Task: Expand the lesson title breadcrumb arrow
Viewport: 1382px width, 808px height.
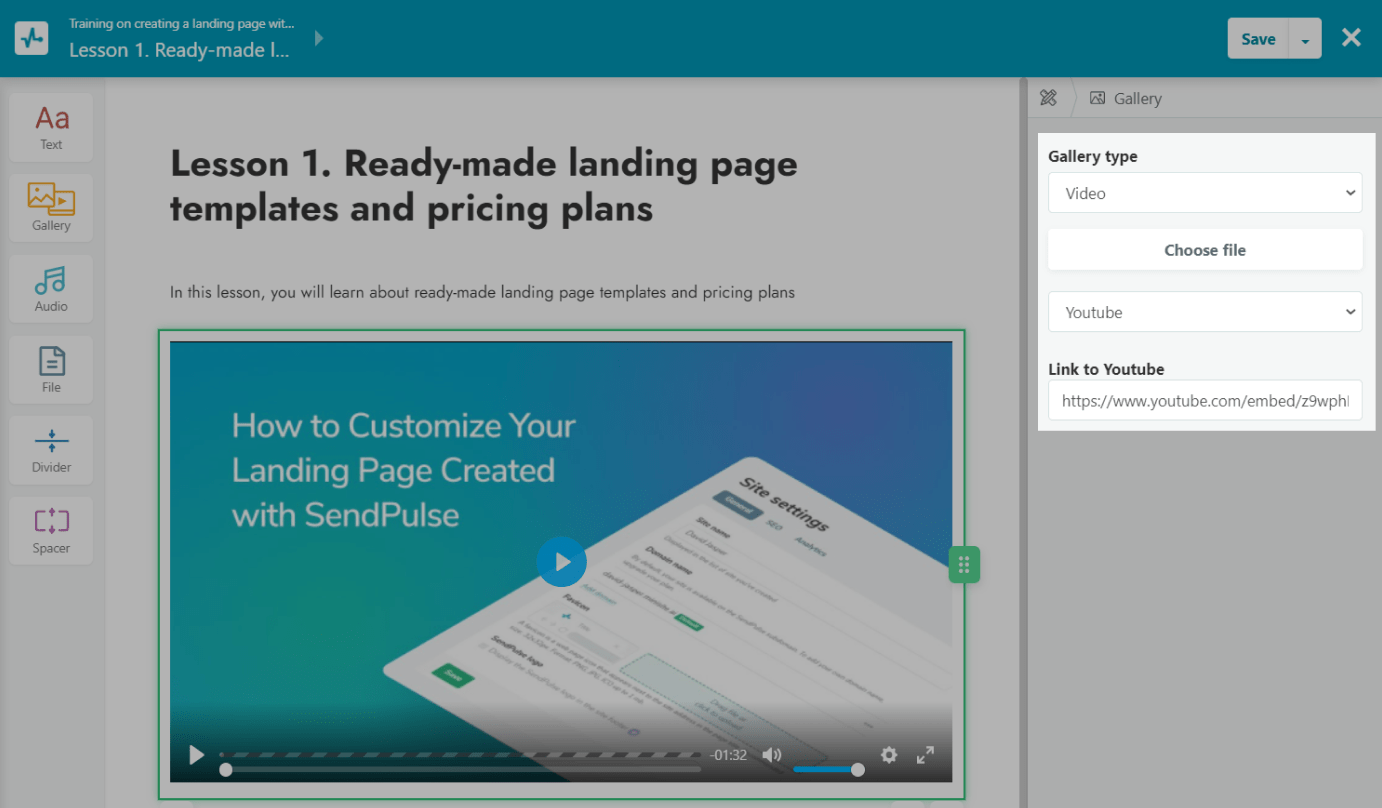Action: coord(319,38)
